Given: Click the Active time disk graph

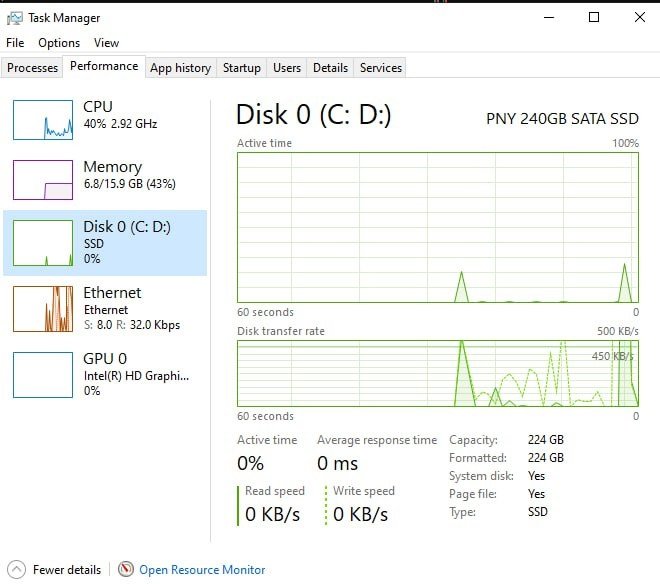Looking at the screenshot, I should click(x=438, y=227).
